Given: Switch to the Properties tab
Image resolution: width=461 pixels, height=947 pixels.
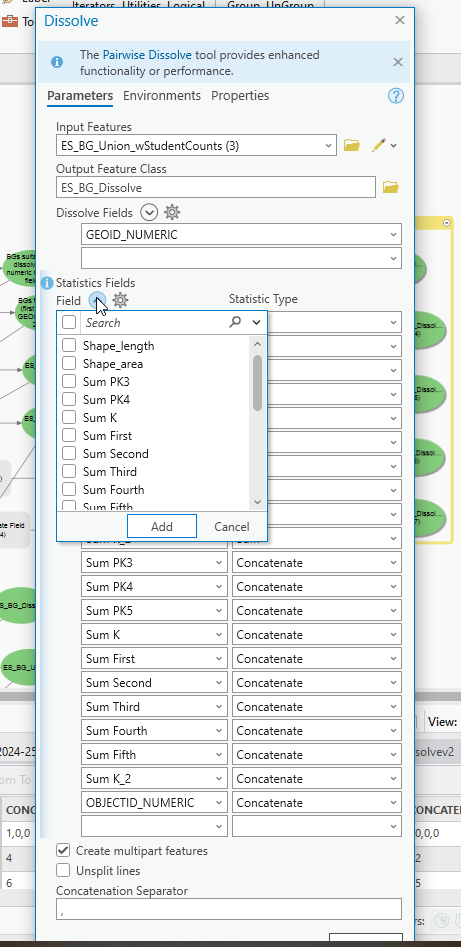Looking at the screenshot, I should click(x=240, y=95).
